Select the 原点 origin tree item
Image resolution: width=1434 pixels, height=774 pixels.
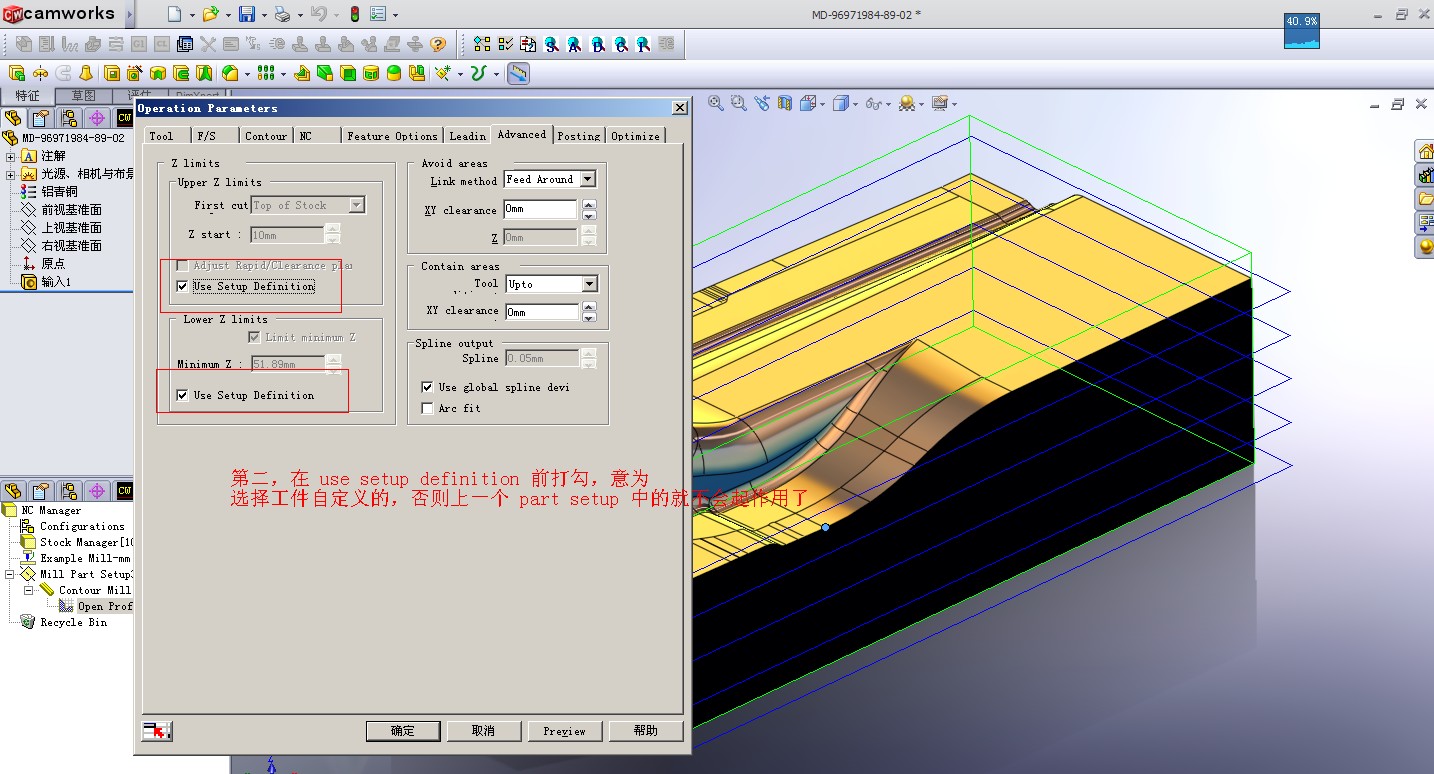tap(44, 264)
